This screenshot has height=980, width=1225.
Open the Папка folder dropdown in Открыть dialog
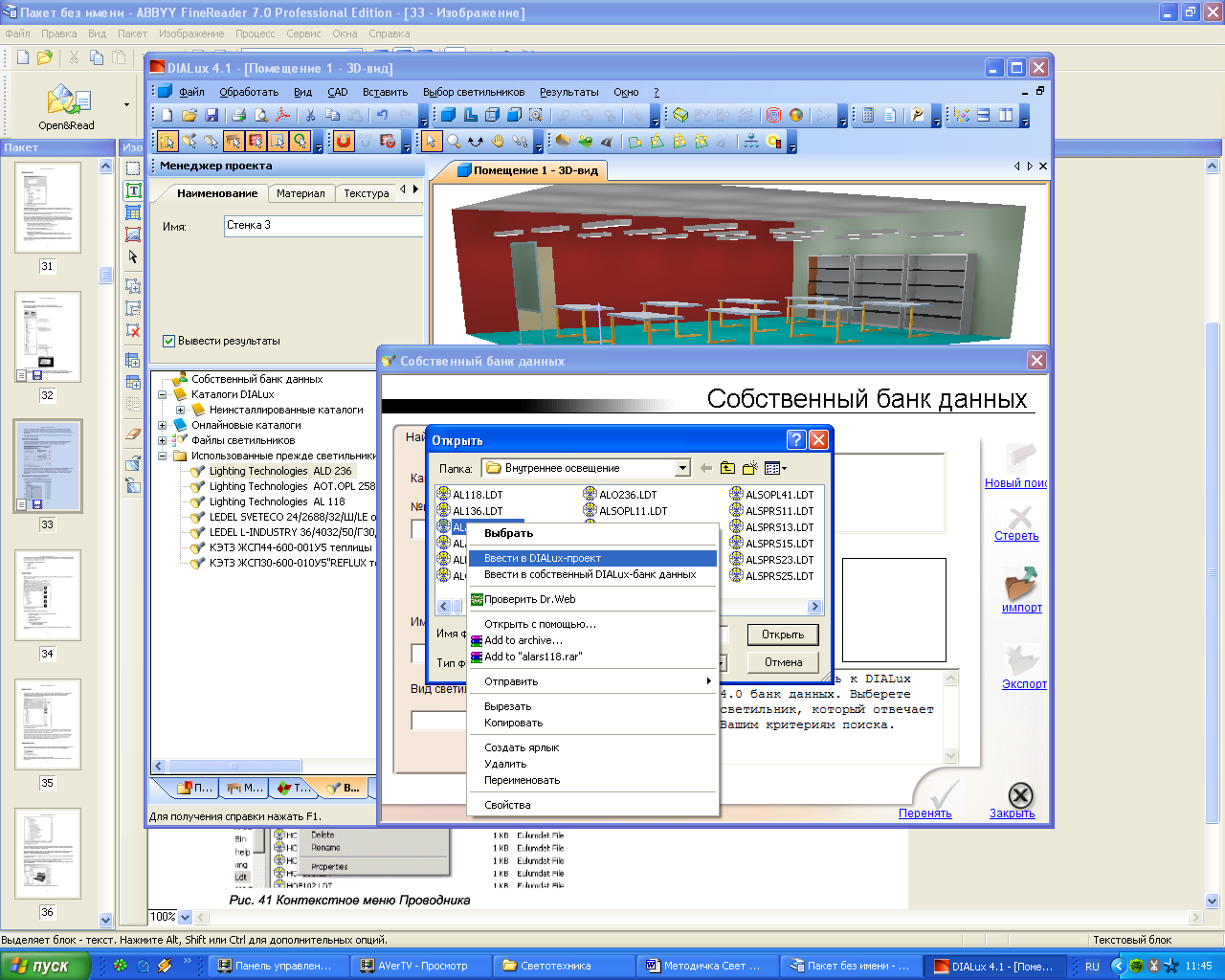[x=682, y=468]
